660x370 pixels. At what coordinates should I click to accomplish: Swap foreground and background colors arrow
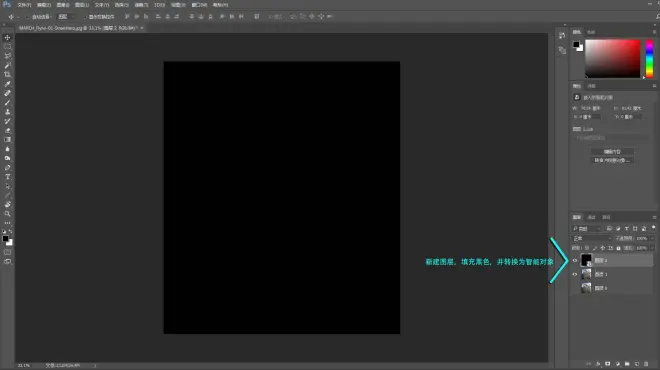pos(11,232)
